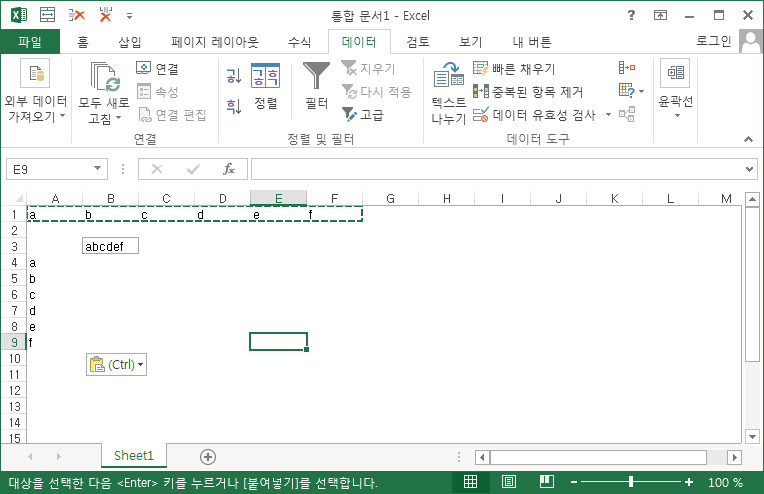
Task: Toggle ribbon display options button
Action: pos(660,15)
